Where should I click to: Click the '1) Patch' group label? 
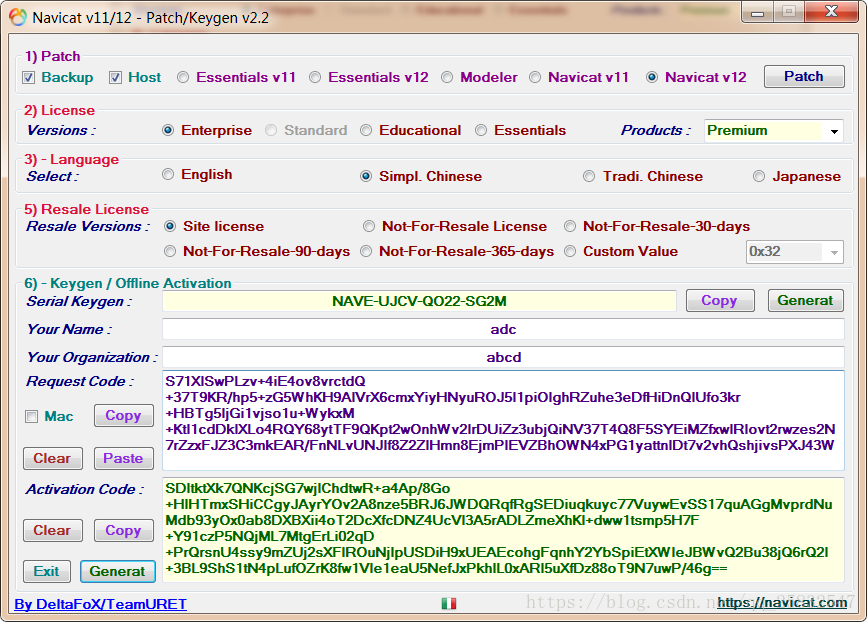coord(53,56)
